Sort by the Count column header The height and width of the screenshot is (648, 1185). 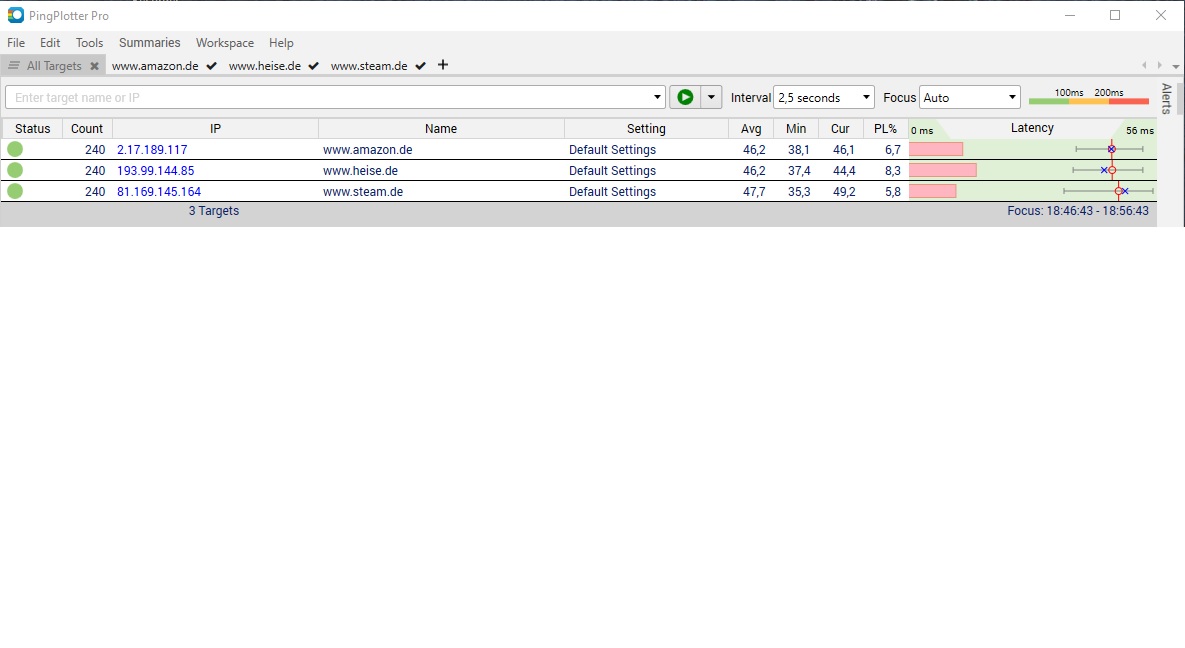click(87, 129)
